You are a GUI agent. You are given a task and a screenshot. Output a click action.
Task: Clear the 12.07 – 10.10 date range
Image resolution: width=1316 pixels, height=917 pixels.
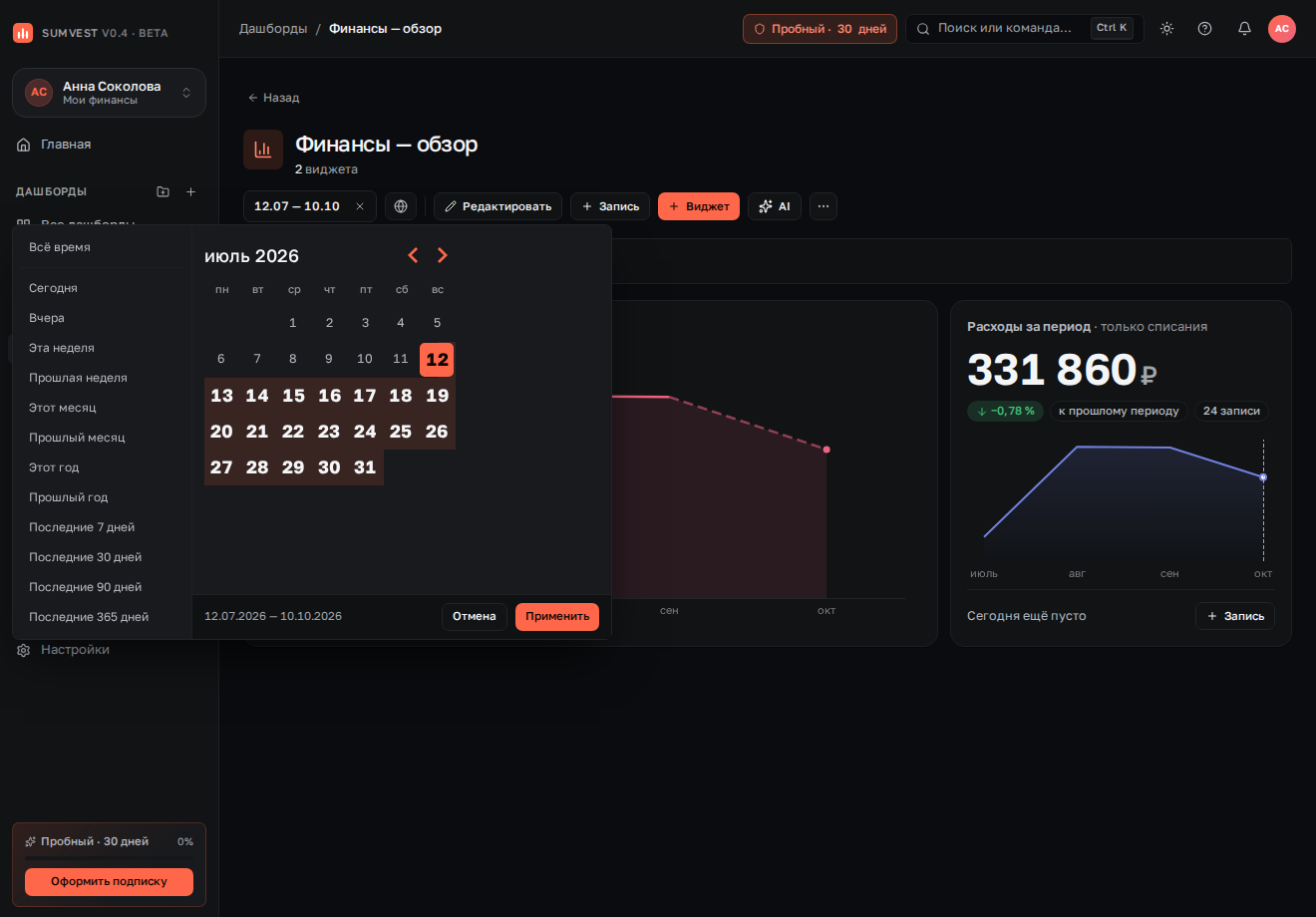(360, 206)
